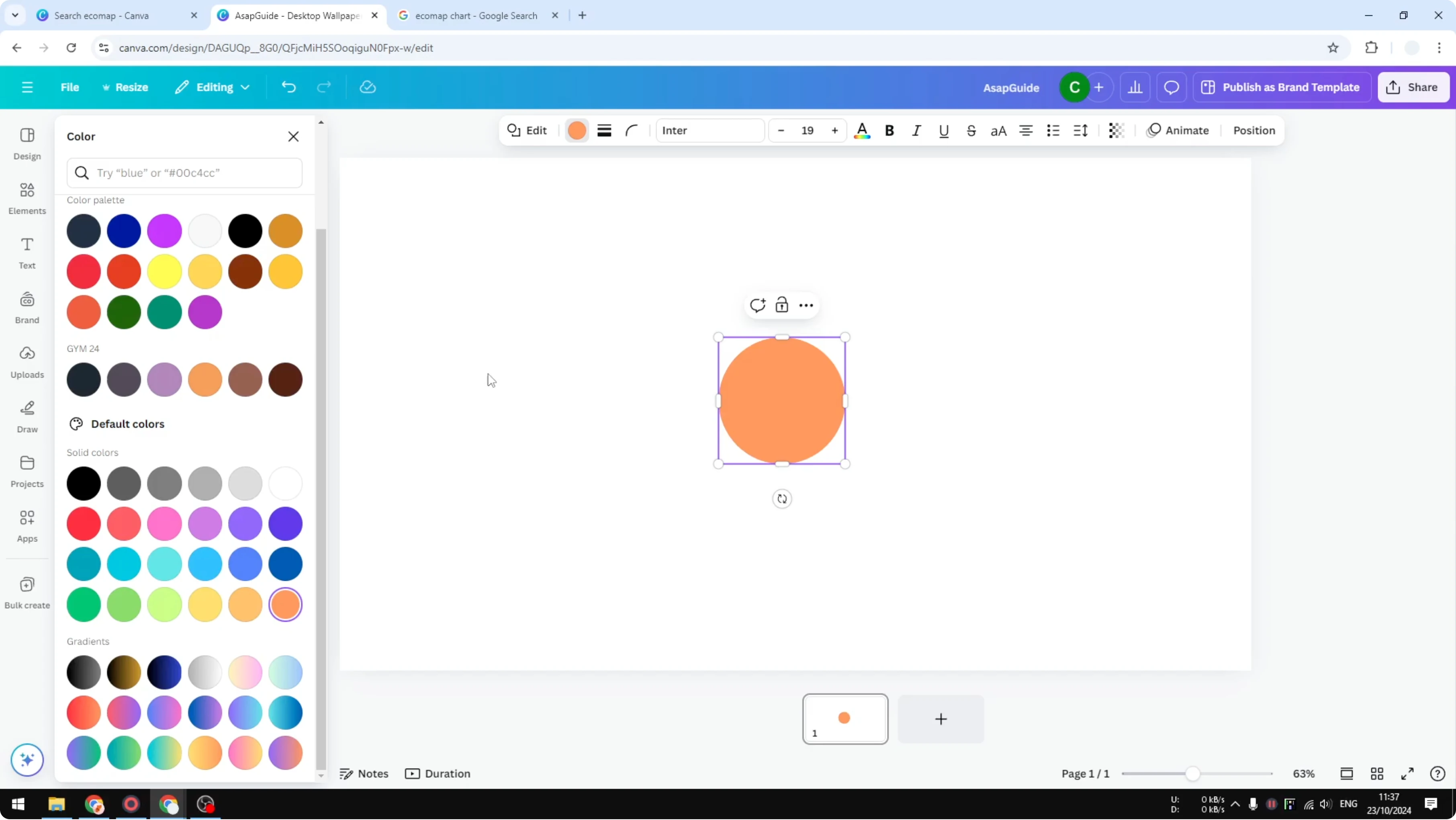The height and width of the screenshot is (820, 1456).
Task: Open the Inter font family dropdown
Action: point(710,130)
